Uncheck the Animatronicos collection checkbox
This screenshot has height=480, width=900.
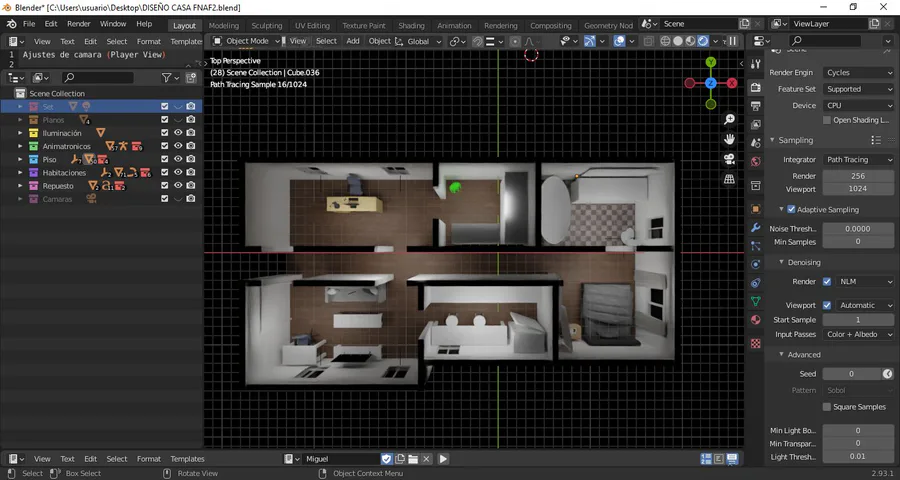pos(165,146)
